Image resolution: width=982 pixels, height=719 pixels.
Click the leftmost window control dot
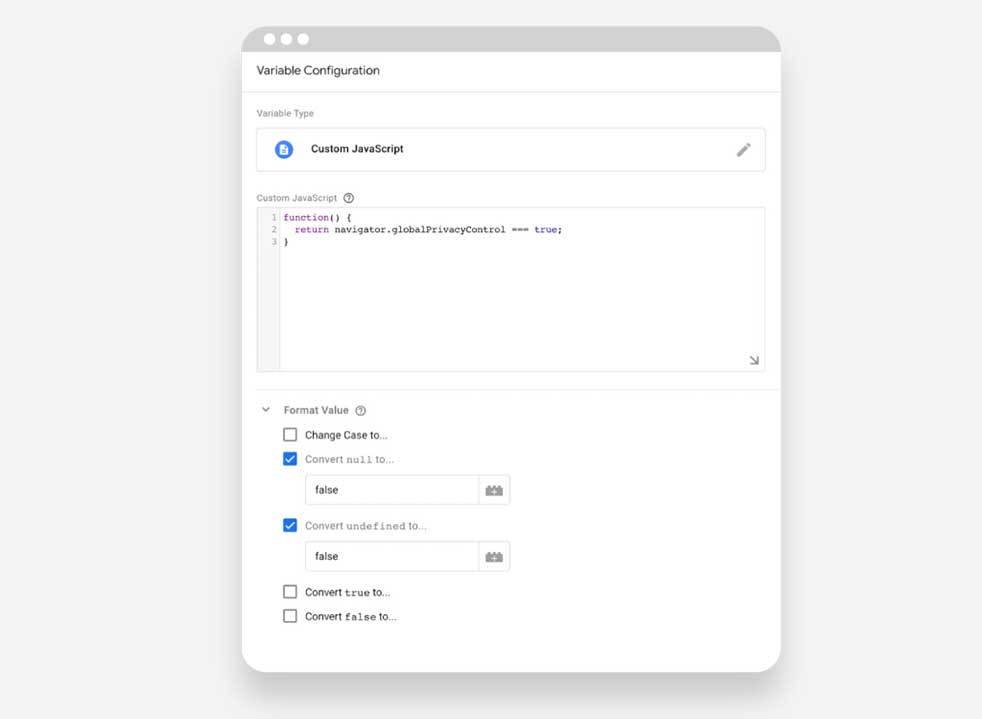(x=269, y=39)
